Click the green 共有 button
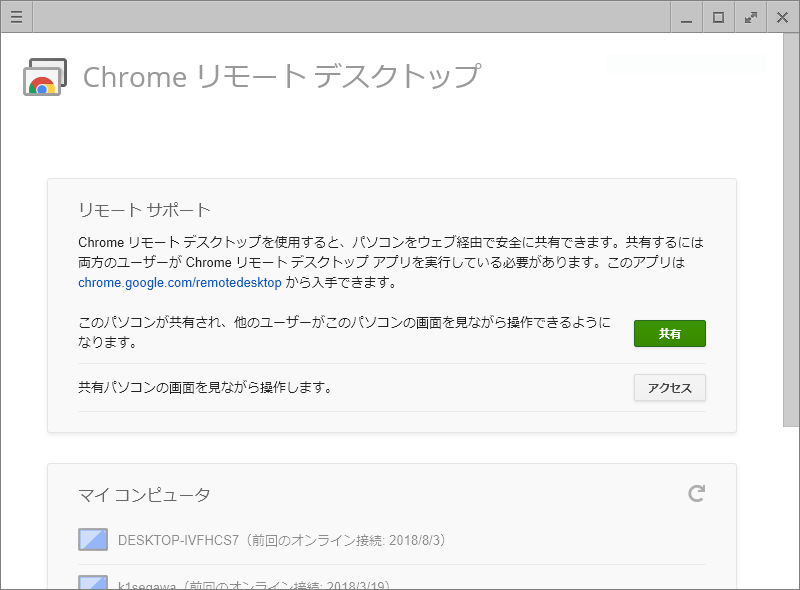Viewport: 800px width, 590px height. coord(669,333)
